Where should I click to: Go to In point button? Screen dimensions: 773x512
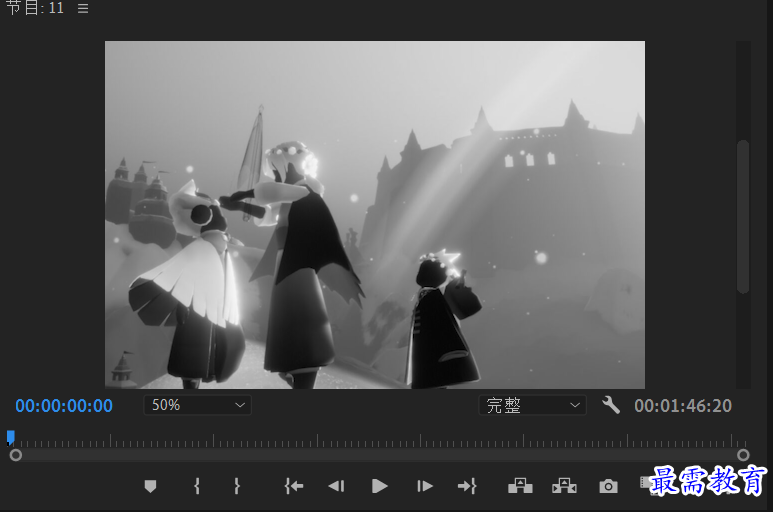click(294, 486)
